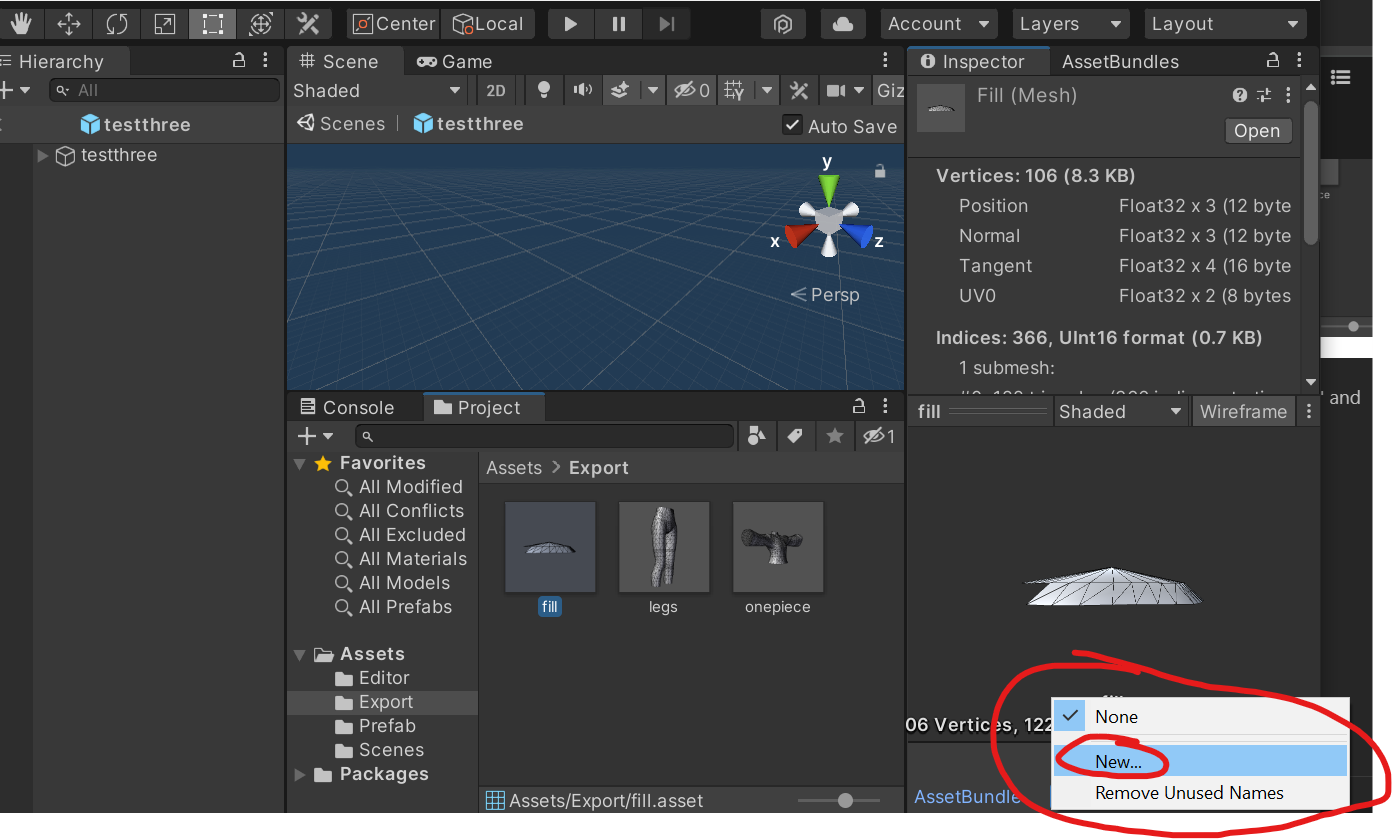Image resolution: width=1392 pixels, height=839 pixels.
Task: Open the cloud services icon
Action: pyautogui.click(x=843, y=24)
